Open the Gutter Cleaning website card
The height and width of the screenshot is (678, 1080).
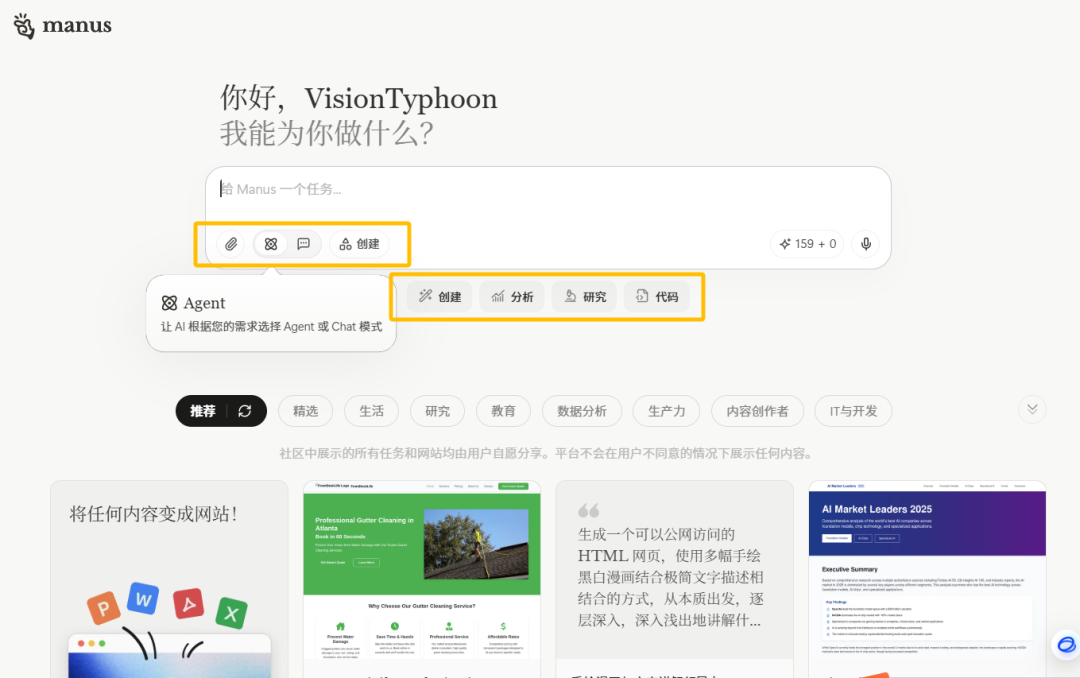pyautogui.click(x=422, y=579)
